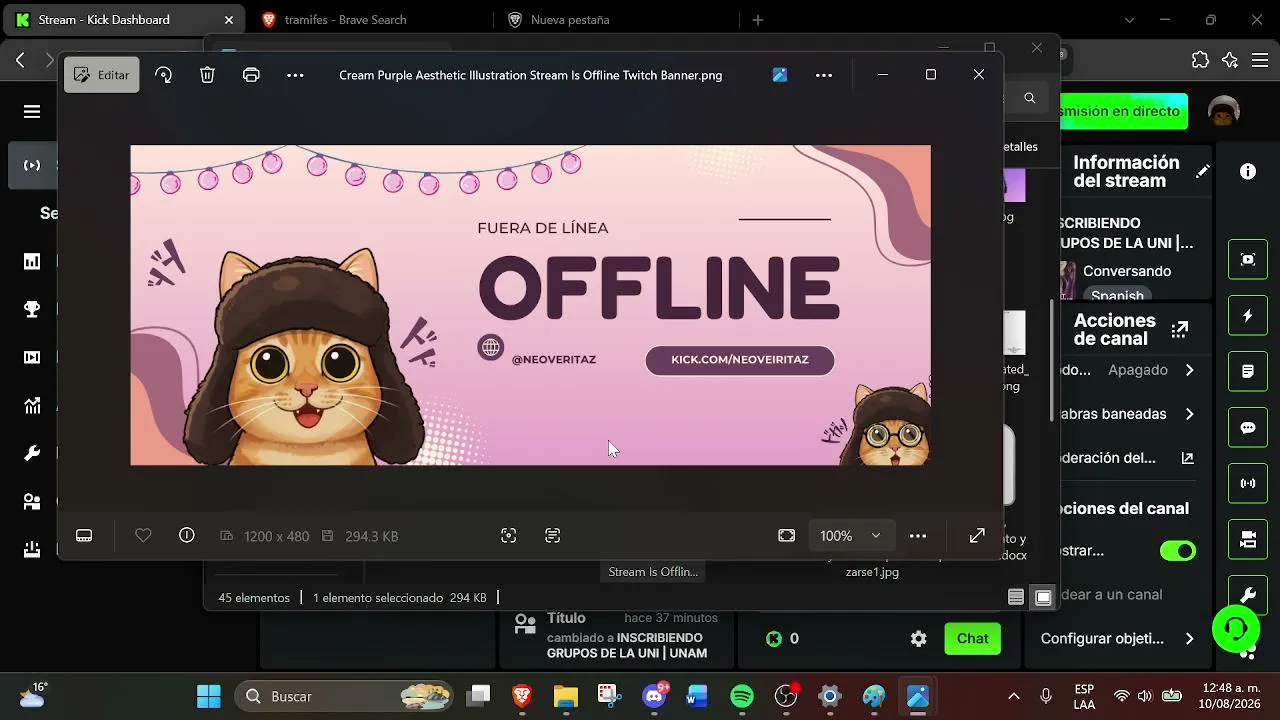The width and height of the screenshot is (1280, 720).
Task: Delete the image with the trash icon
Action: [x=207, y=75]
